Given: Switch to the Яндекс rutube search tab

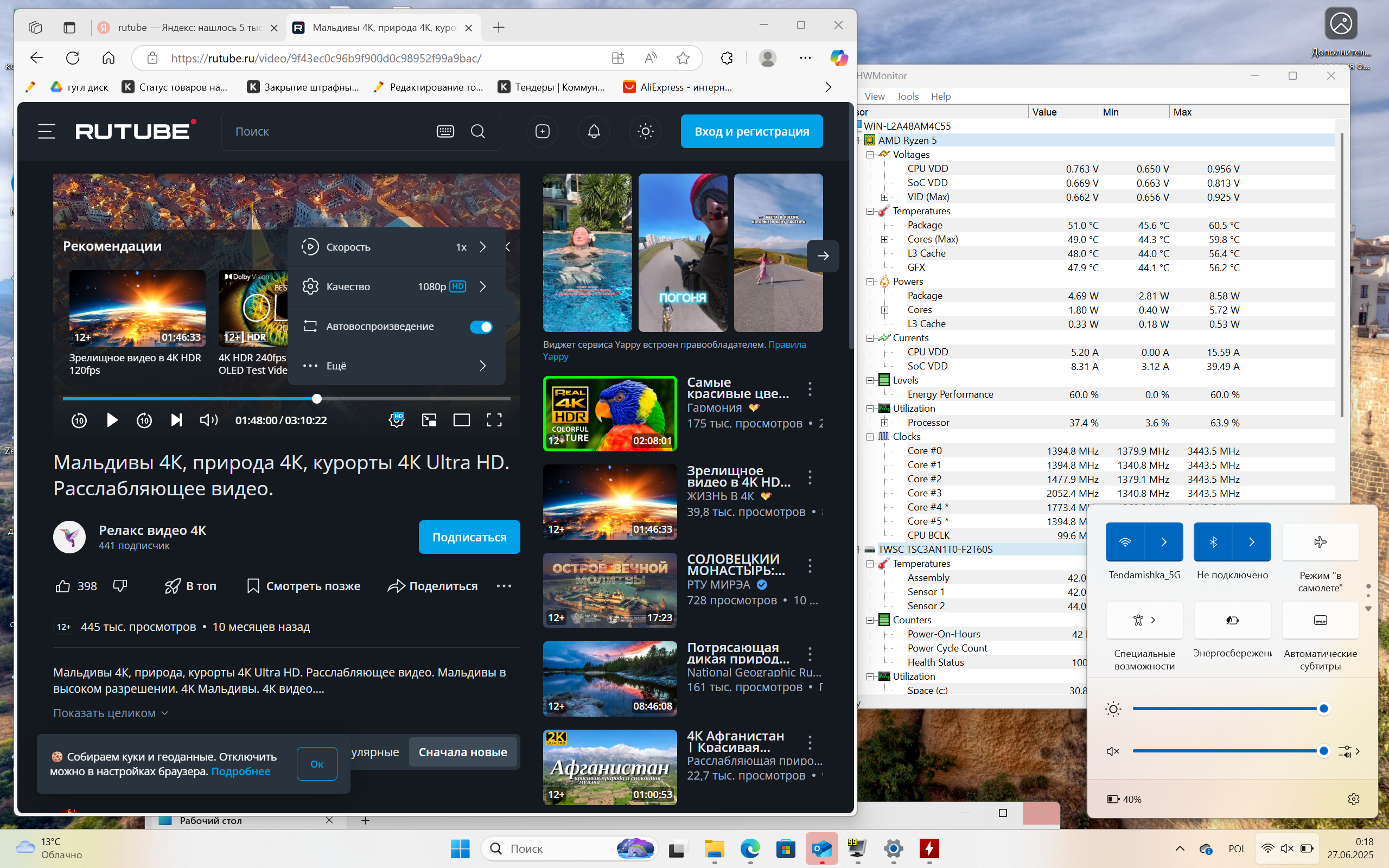Looking at the screenshot, I should [x=188, y=27].
